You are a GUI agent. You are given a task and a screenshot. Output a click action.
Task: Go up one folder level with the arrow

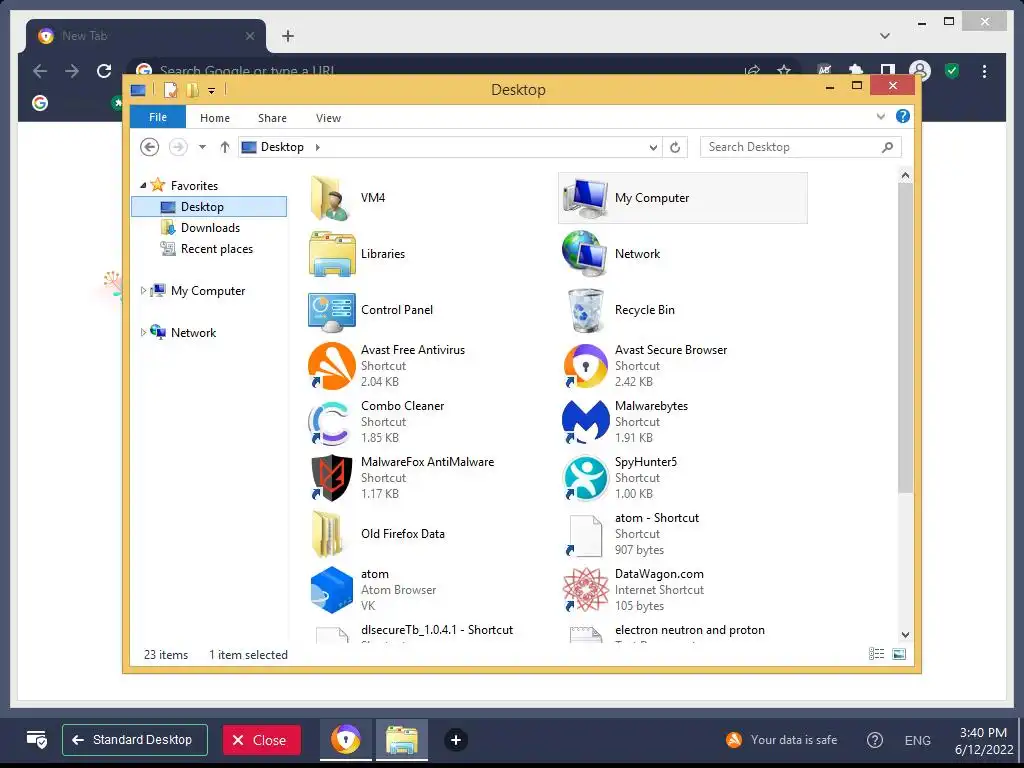(225, 147)
